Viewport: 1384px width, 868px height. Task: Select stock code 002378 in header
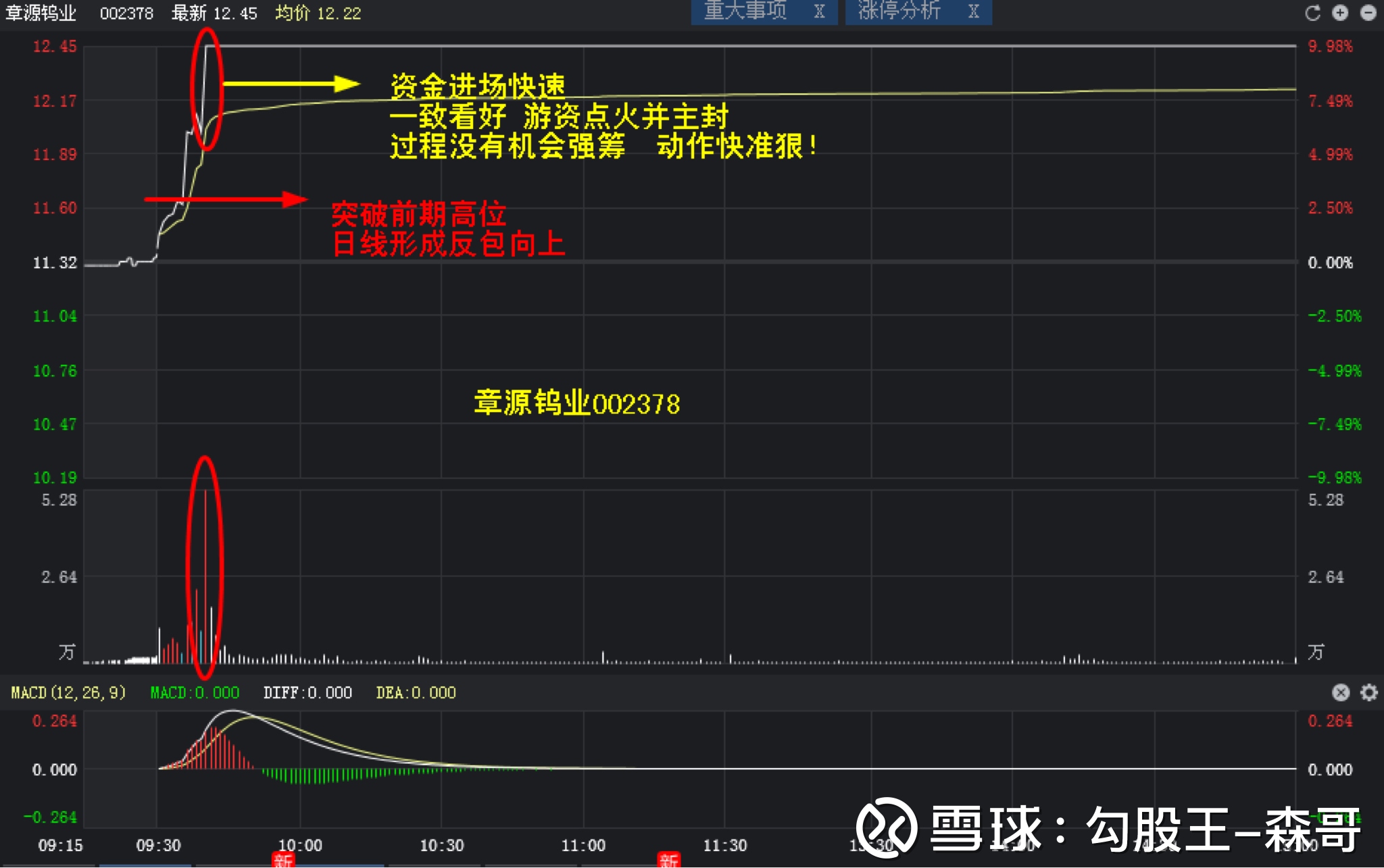click(x=126, y=14)
